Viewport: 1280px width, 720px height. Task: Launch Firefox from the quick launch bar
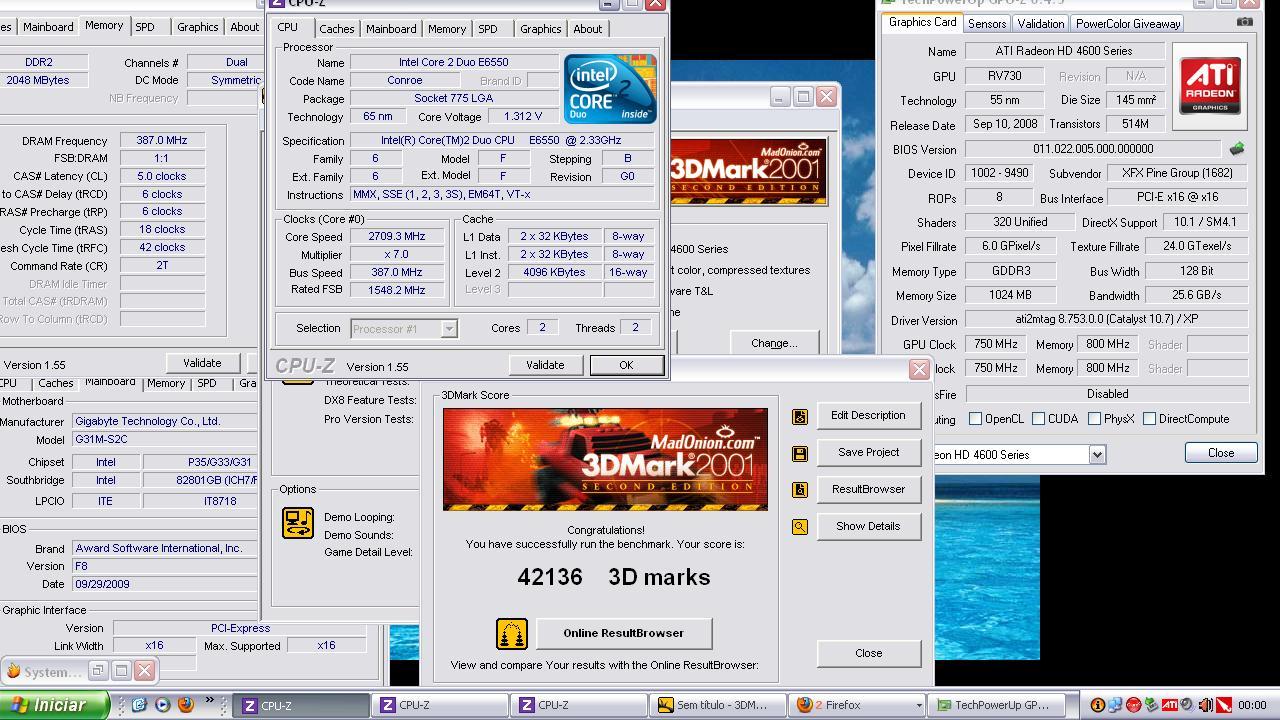[186, 705]
